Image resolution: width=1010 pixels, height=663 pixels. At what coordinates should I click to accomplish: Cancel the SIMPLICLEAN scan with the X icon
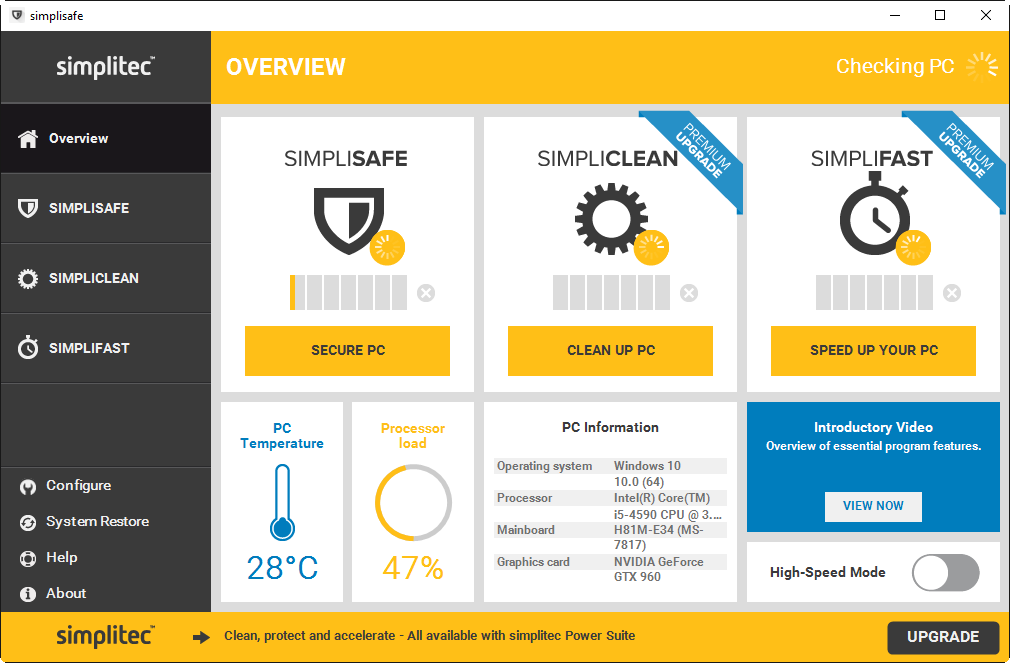[x=689, y=293]
